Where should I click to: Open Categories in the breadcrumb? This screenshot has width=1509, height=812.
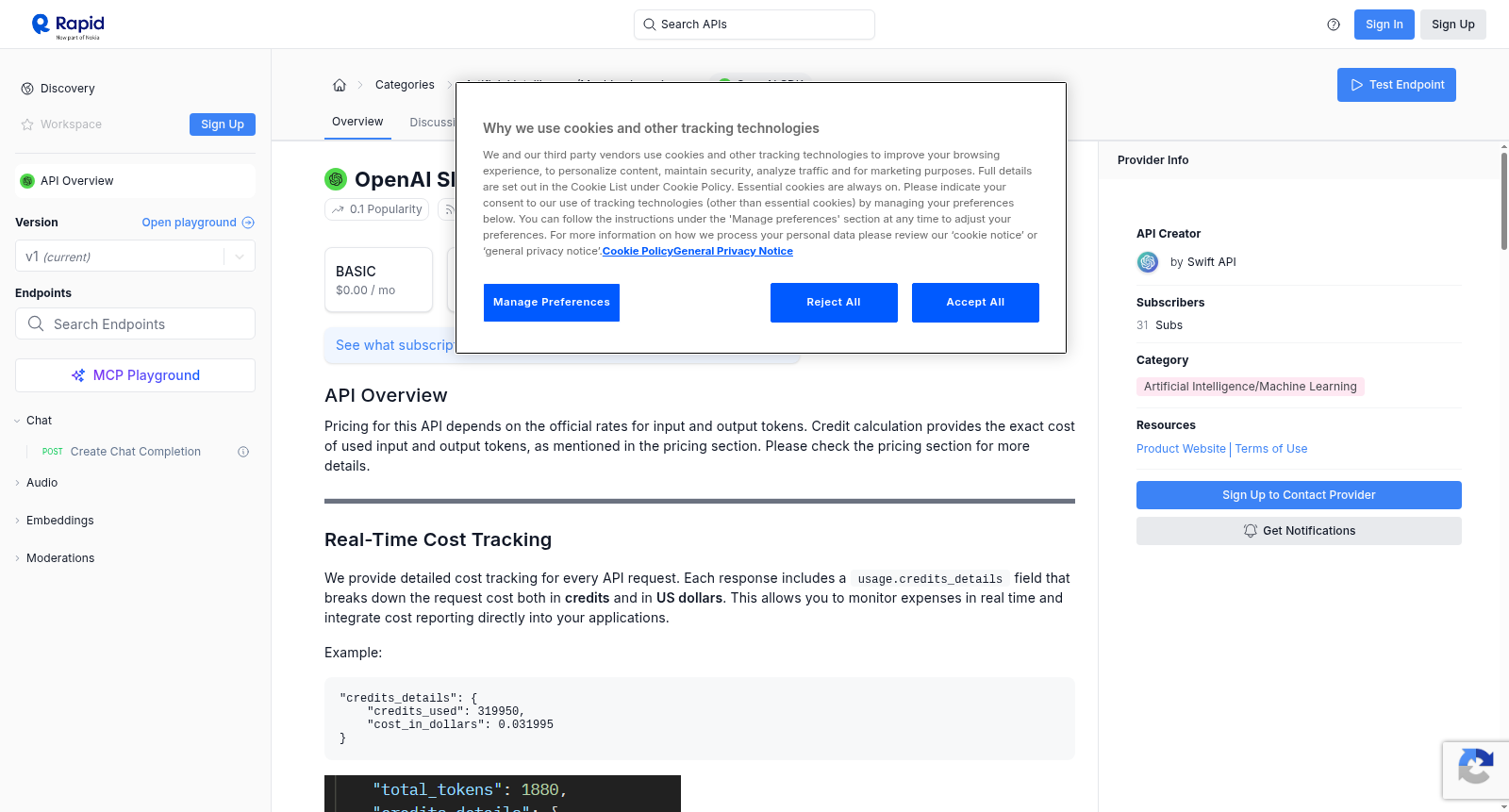coord(405,85)
